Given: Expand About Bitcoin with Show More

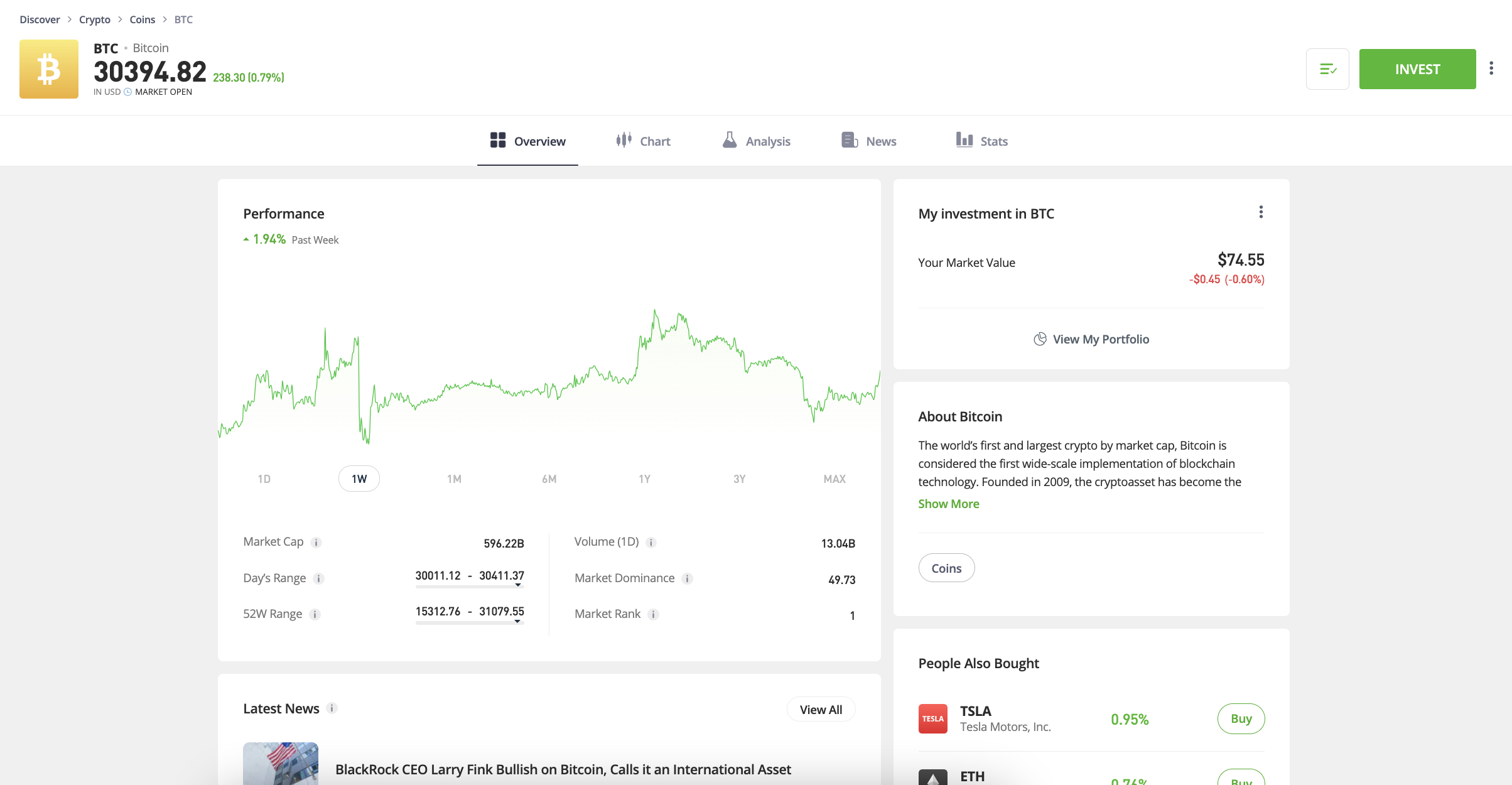Looking at the screenshot, I should click(949, 504).
